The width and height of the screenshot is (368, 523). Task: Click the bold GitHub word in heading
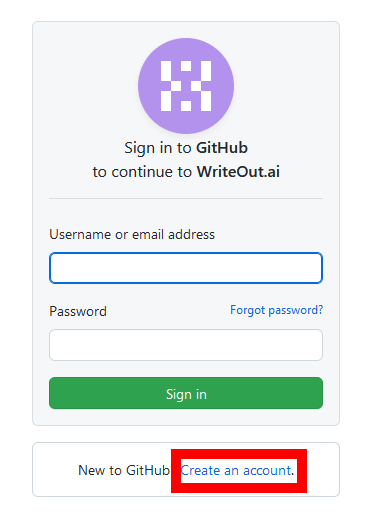(222, 148)
